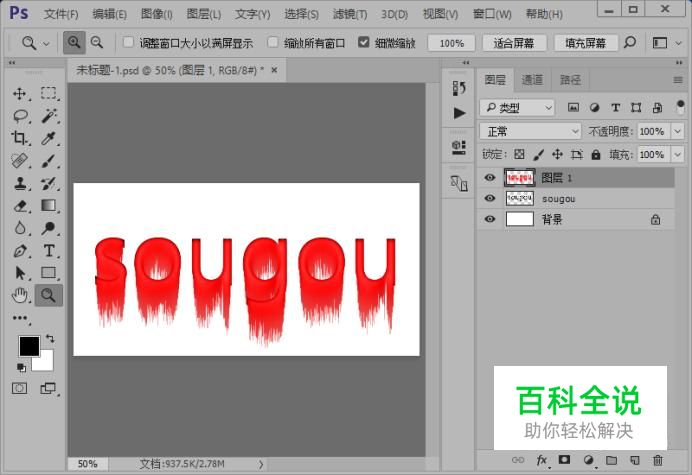
Task: Open the blend mode dropdown
Action: point(530,131)
